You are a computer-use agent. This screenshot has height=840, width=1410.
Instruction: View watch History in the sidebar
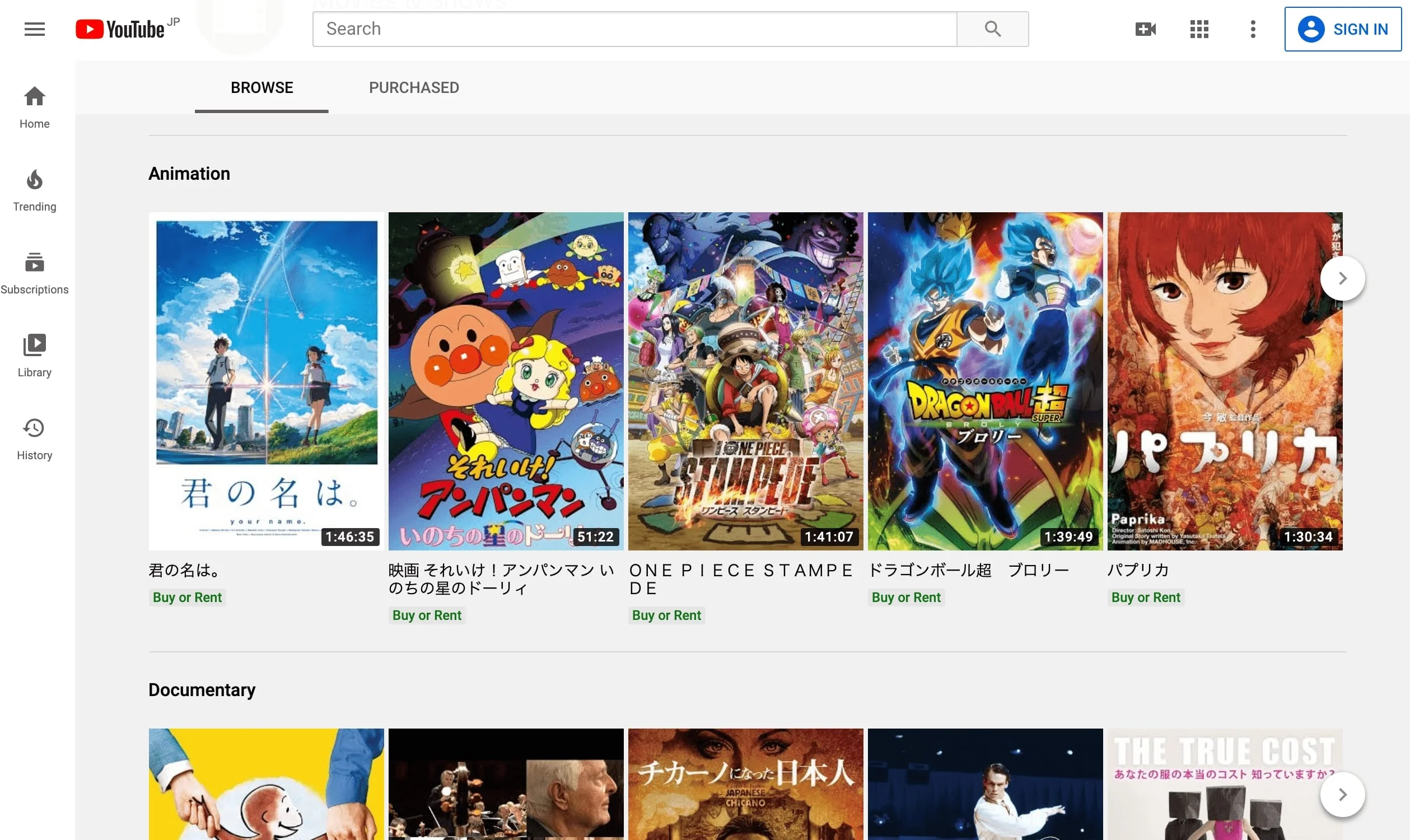pos(34,437)
